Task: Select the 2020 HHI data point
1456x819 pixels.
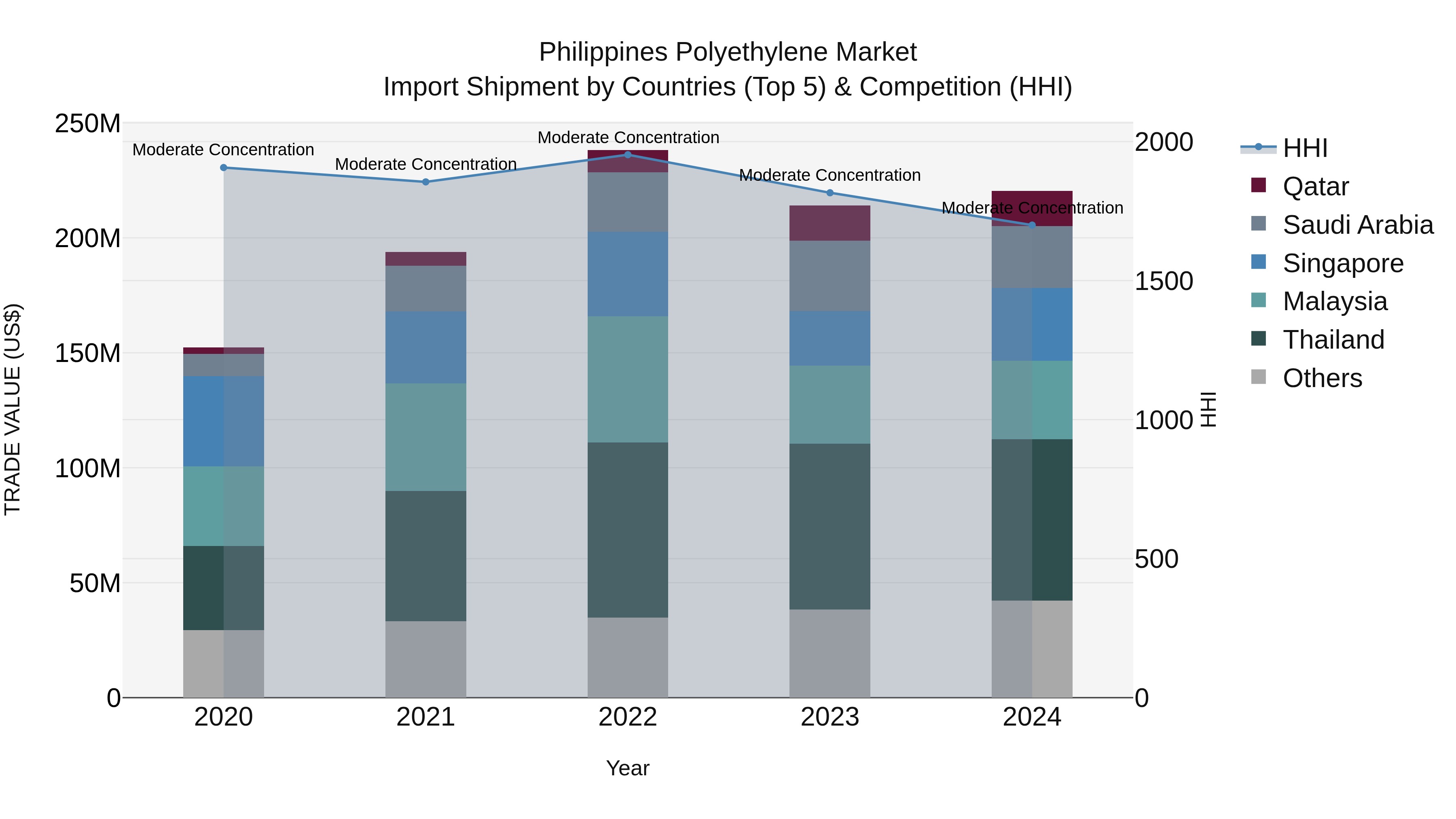Action: click(224, 168)
